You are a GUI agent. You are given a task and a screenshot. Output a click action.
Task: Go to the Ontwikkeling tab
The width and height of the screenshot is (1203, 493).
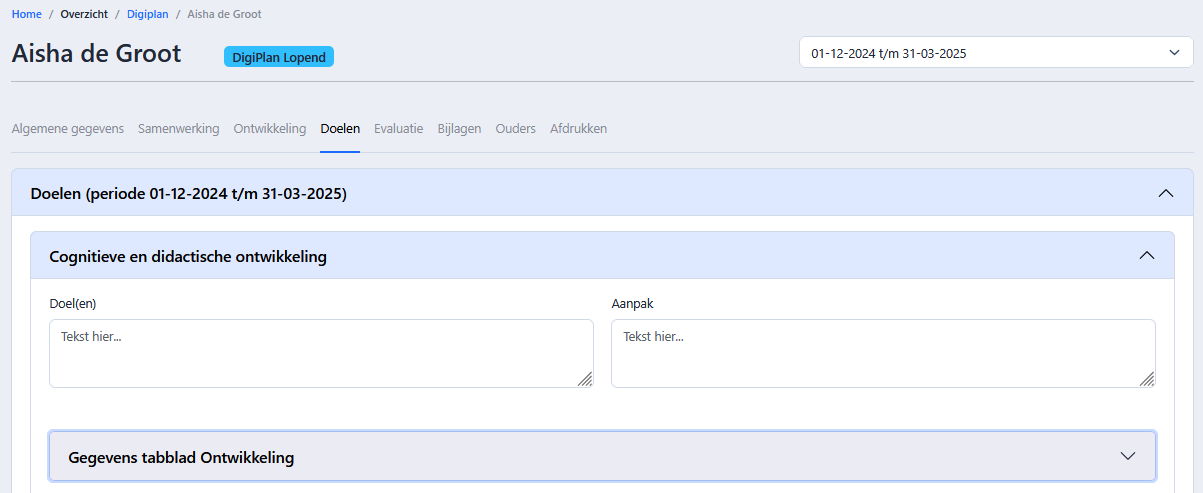coord(270,129)
